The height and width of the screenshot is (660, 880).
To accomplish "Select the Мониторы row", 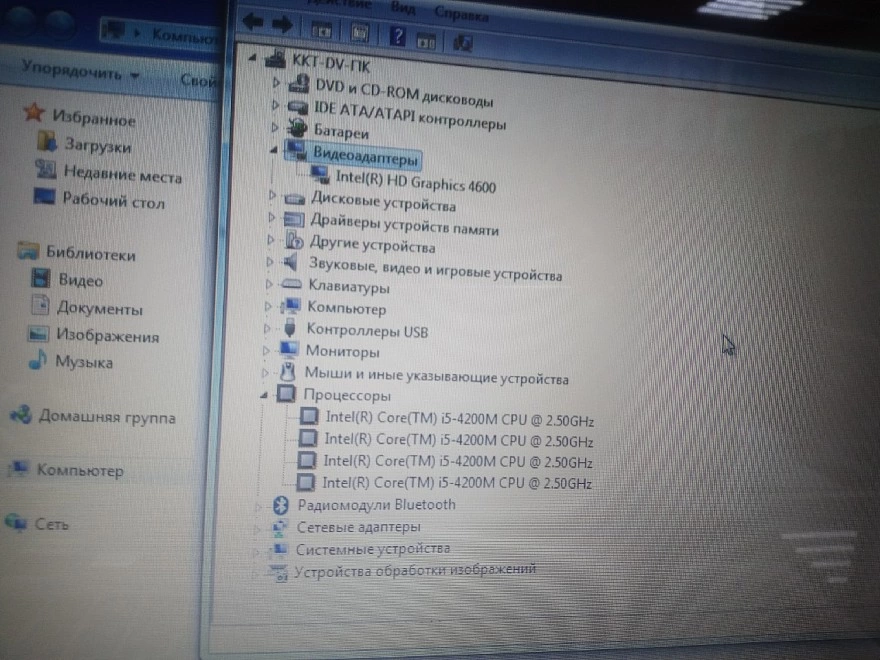I will pyautogui.click(x=342, y=352).
